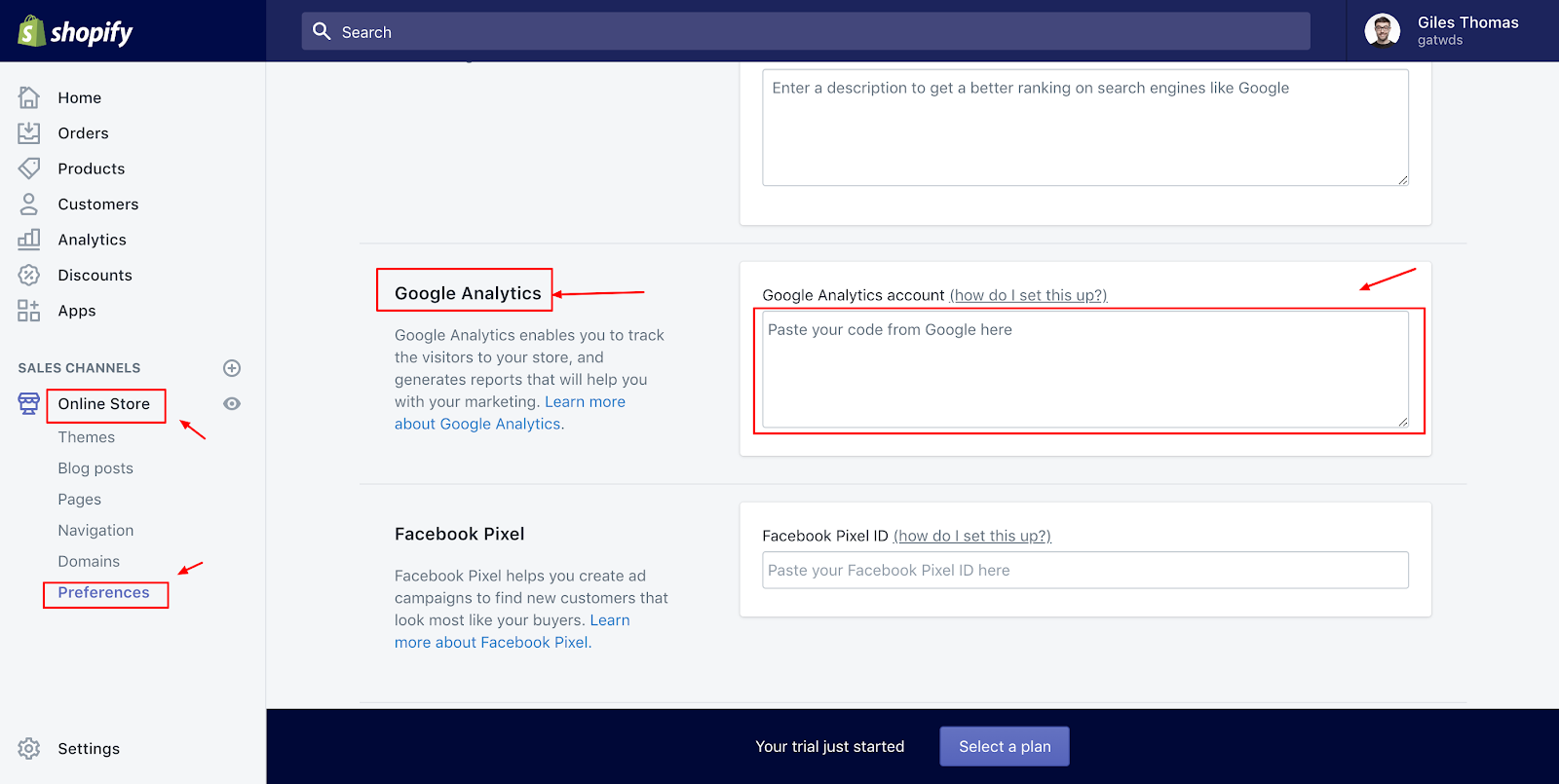
Task: Click the Facebook Pixel ID field
Action: pyautogui.click(x=1085, y=570)
